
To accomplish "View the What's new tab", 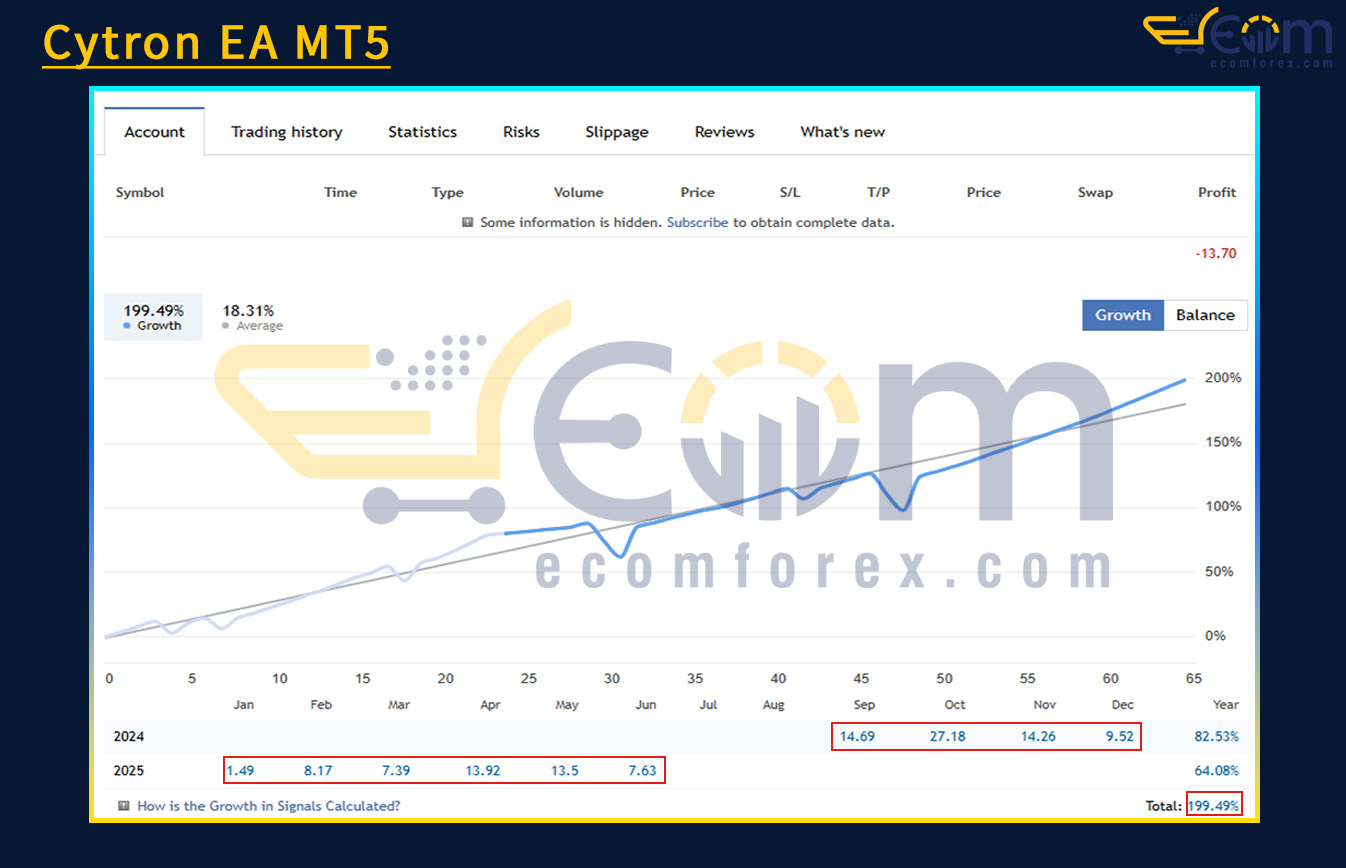I will point(842,132).
